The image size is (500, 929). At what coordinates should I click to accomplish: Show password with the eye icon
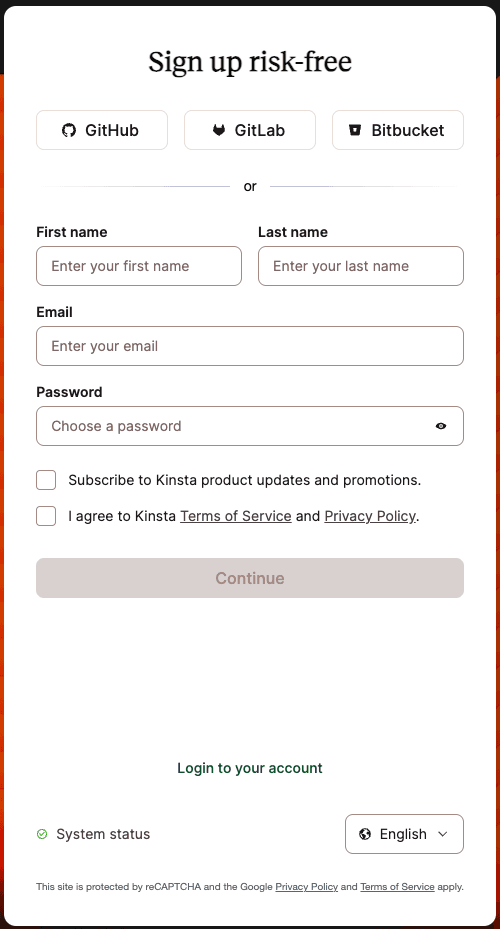tap(441, 426)
